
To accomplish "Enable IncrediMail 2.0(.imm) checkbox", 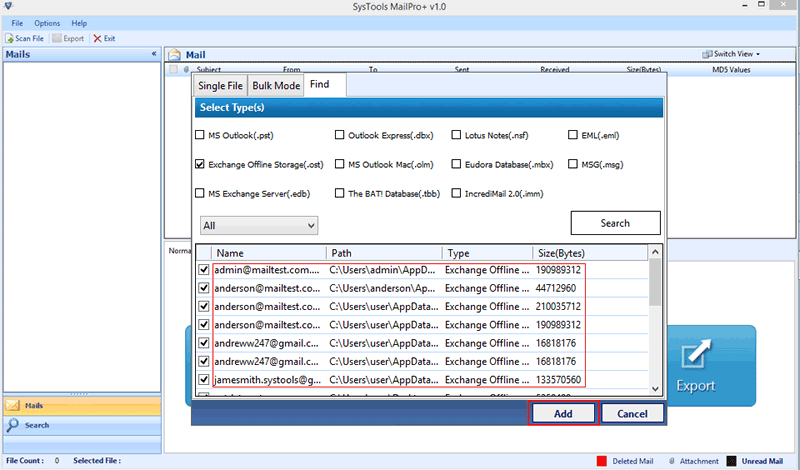I will pos(456,193).
